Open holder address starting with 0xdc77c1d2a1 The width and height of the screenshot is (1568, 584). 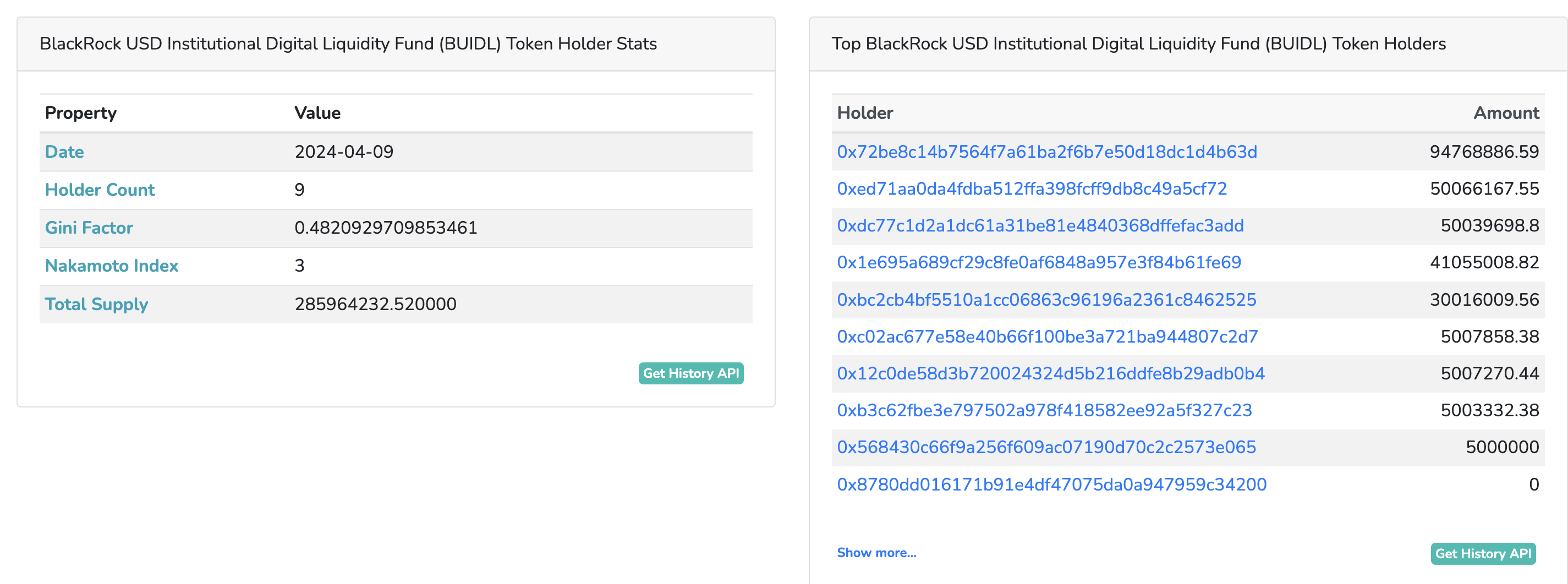1040,225
